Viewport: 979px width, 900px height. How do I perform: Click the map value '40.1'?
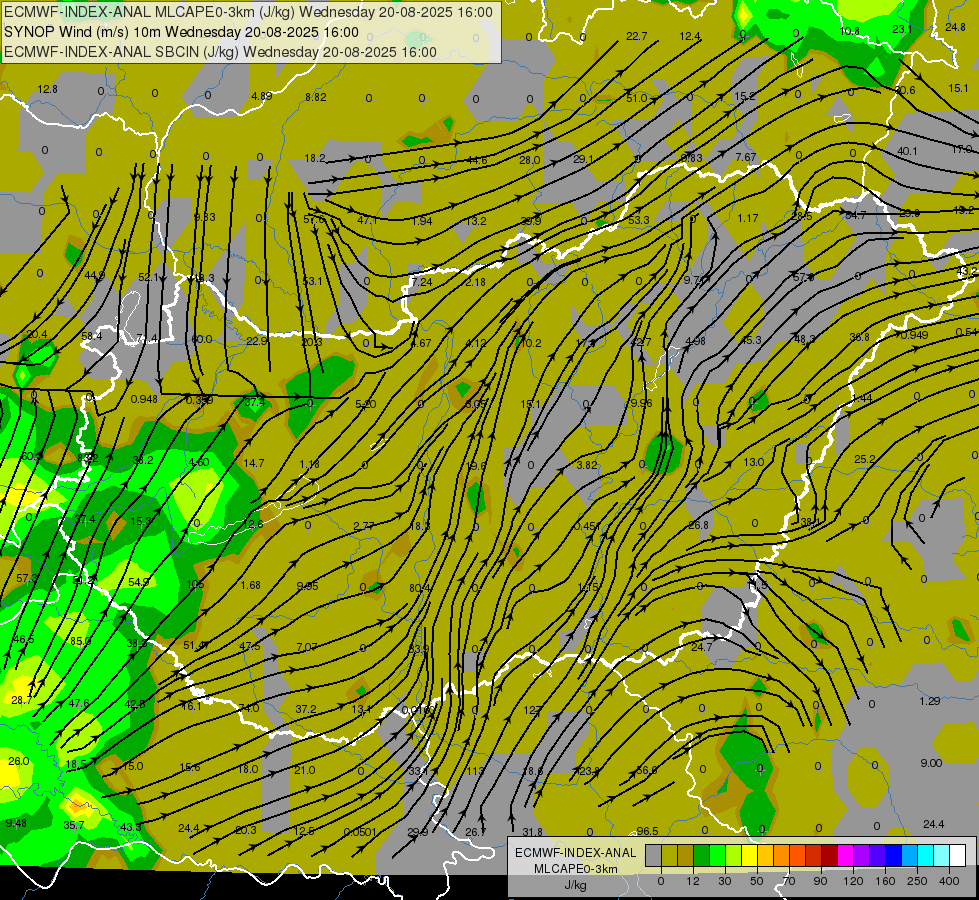[907, 151]
